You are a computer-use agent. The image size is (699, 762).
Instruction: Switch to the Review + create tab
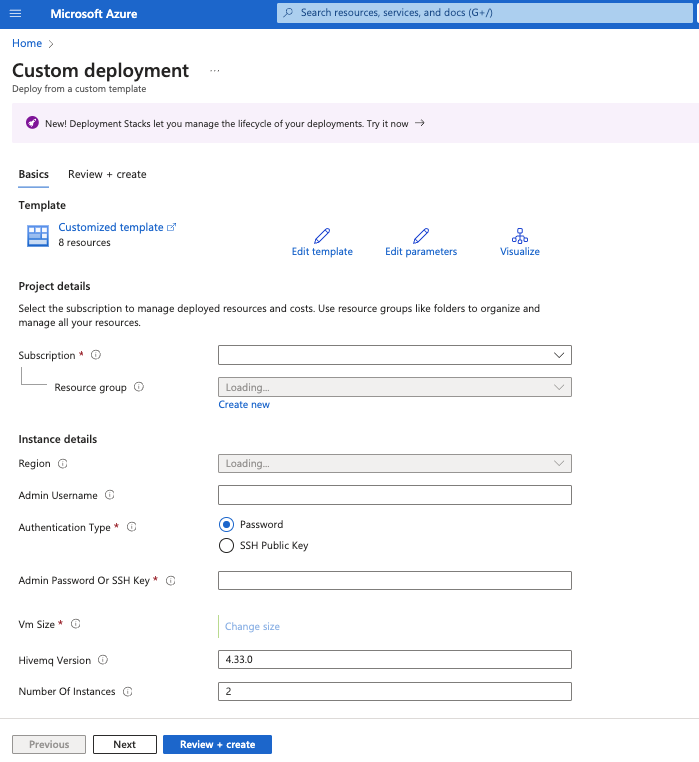pos(107,174)
